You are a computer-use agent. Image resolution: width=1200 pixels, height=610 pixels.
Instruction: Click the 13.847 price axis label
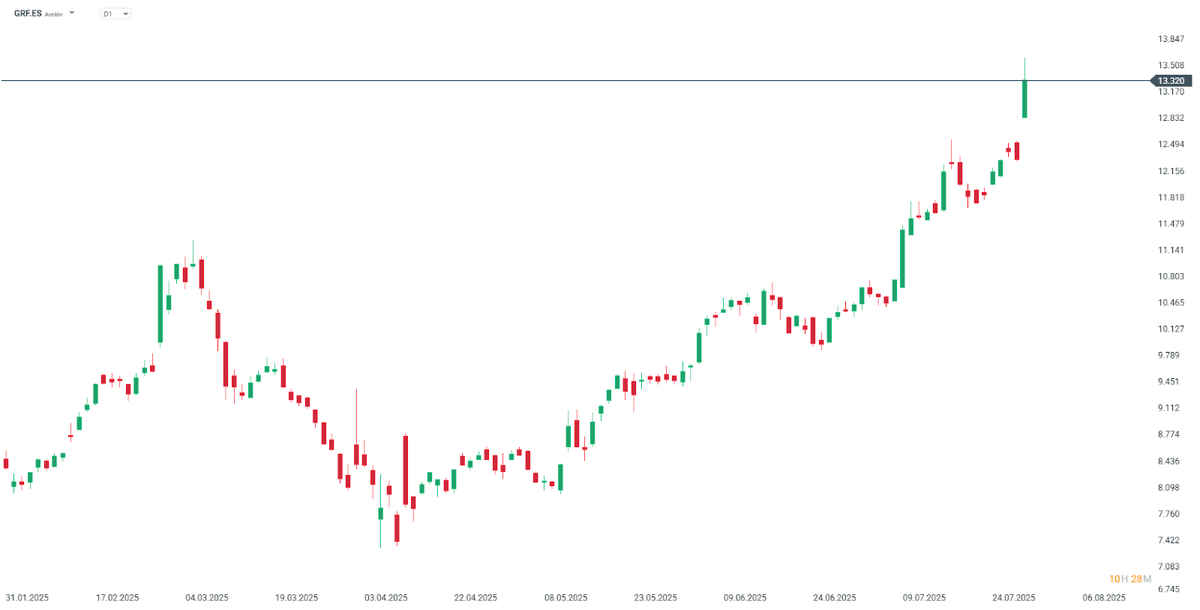[1171, 39]
